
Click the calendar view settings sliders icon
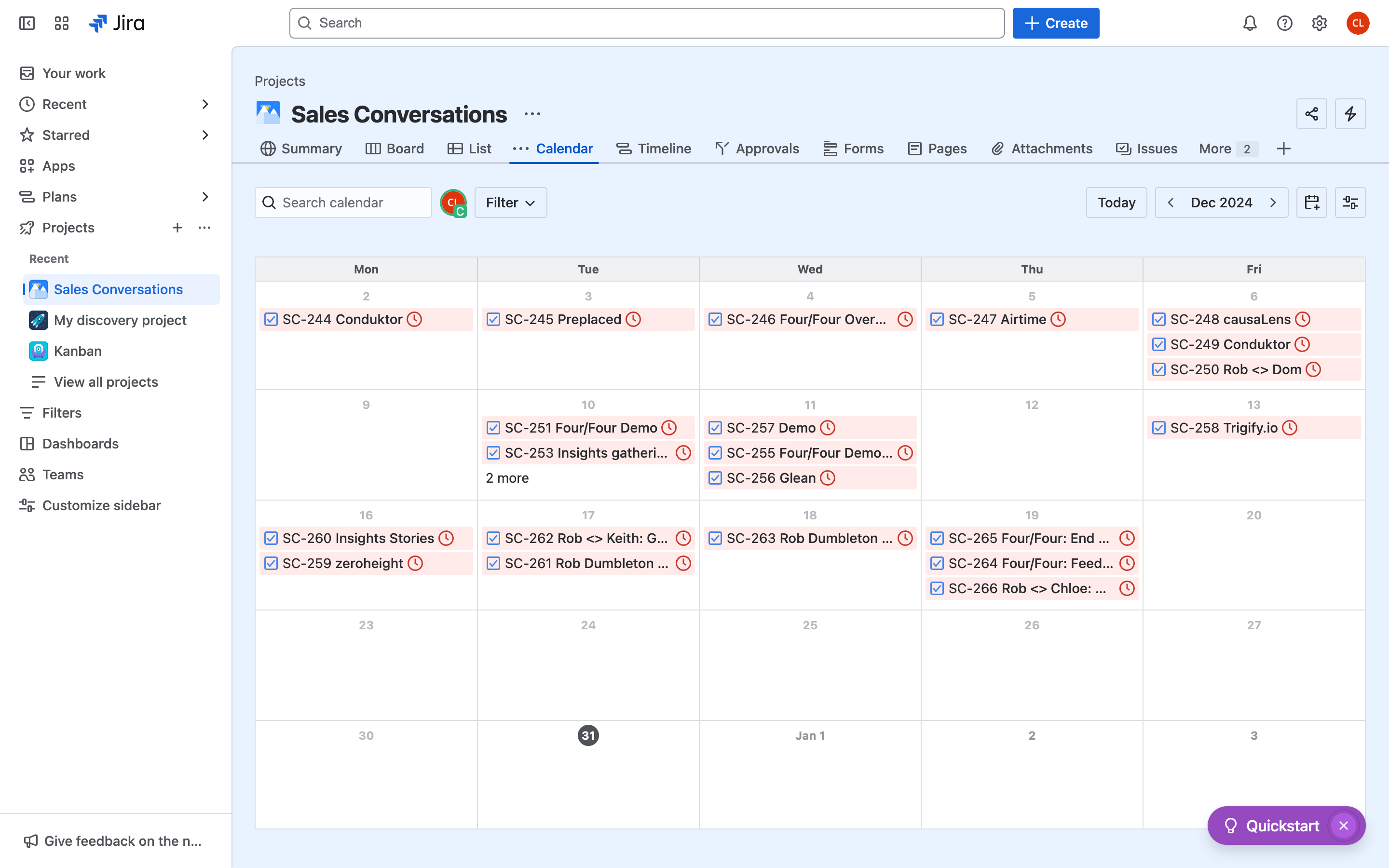click(1349, 203)
